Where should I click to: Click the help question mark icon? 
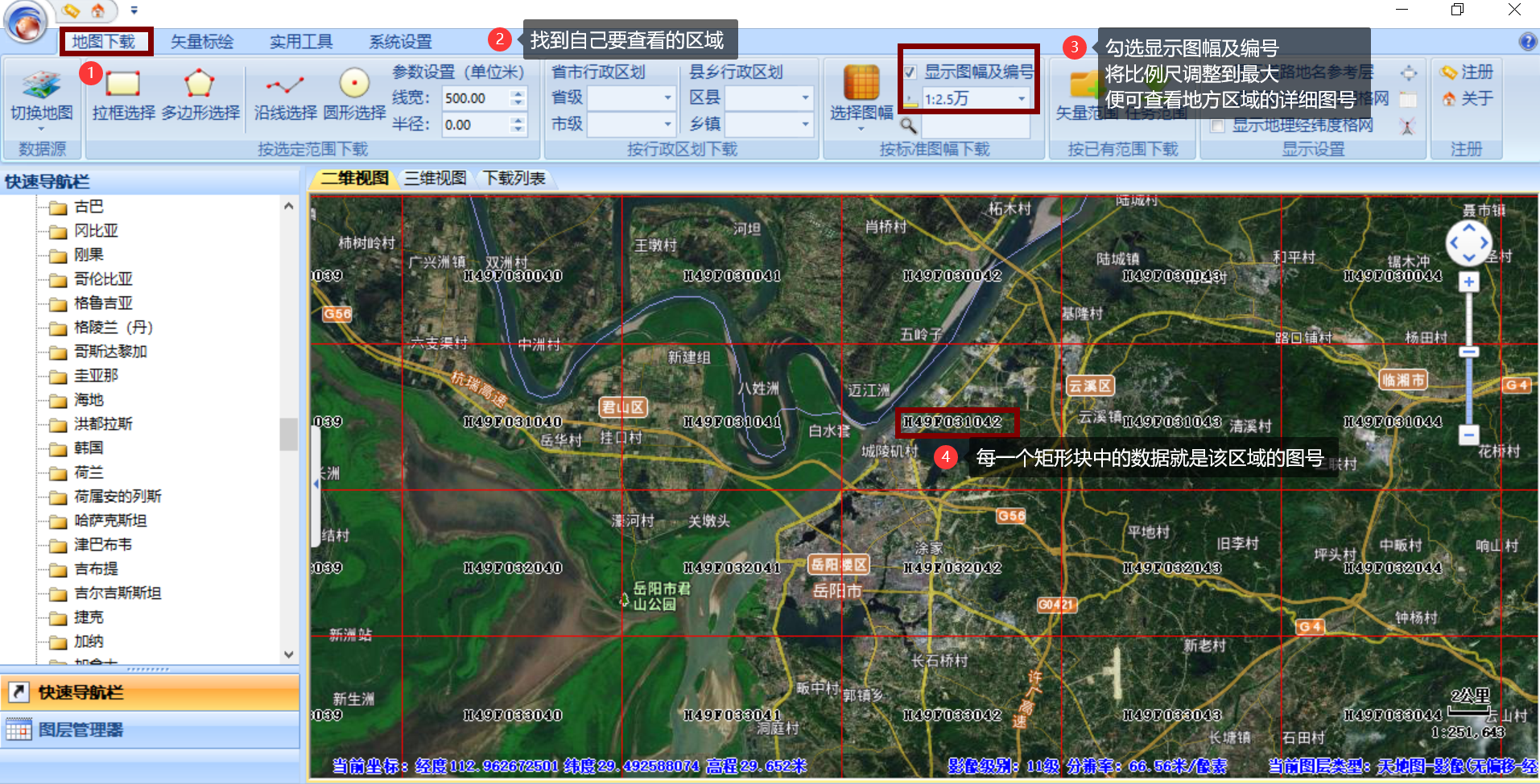tap(1527, 41)
